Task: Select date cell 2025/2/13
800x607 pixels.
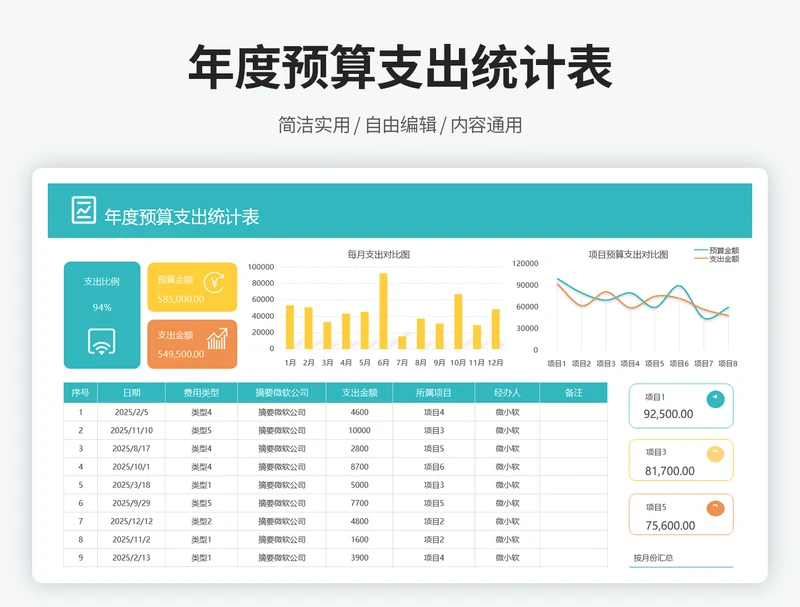Action: tap(132, 558)
